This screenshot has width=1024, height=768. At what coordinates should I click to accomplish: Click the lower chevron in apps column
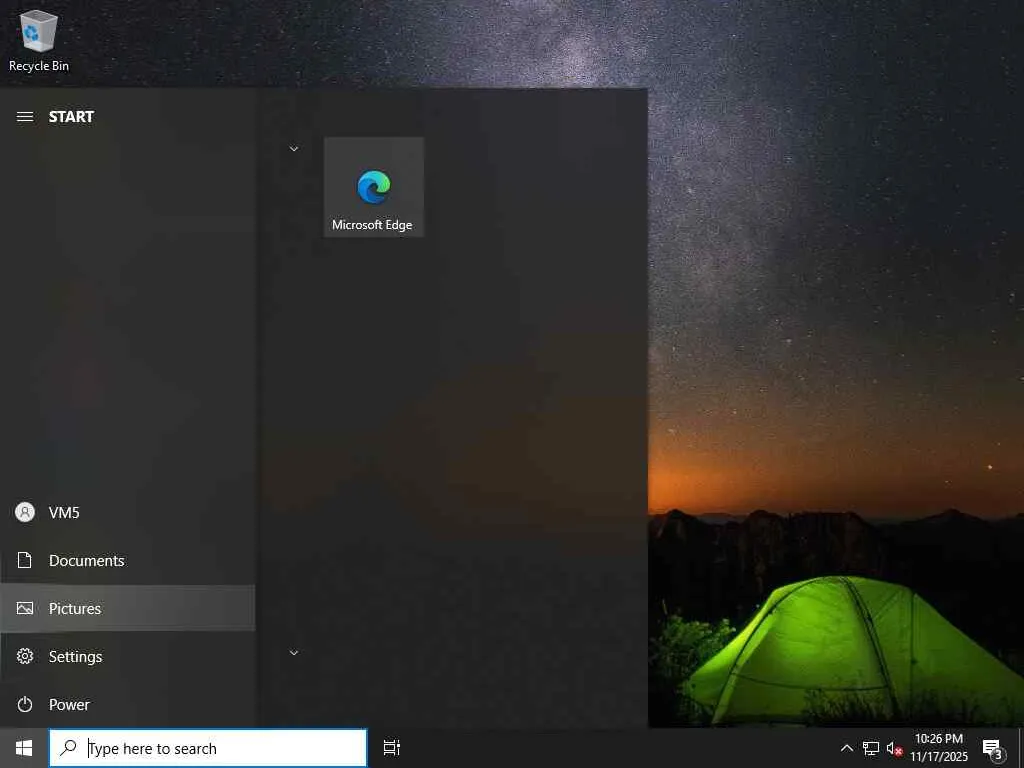[x=294, y=652]
